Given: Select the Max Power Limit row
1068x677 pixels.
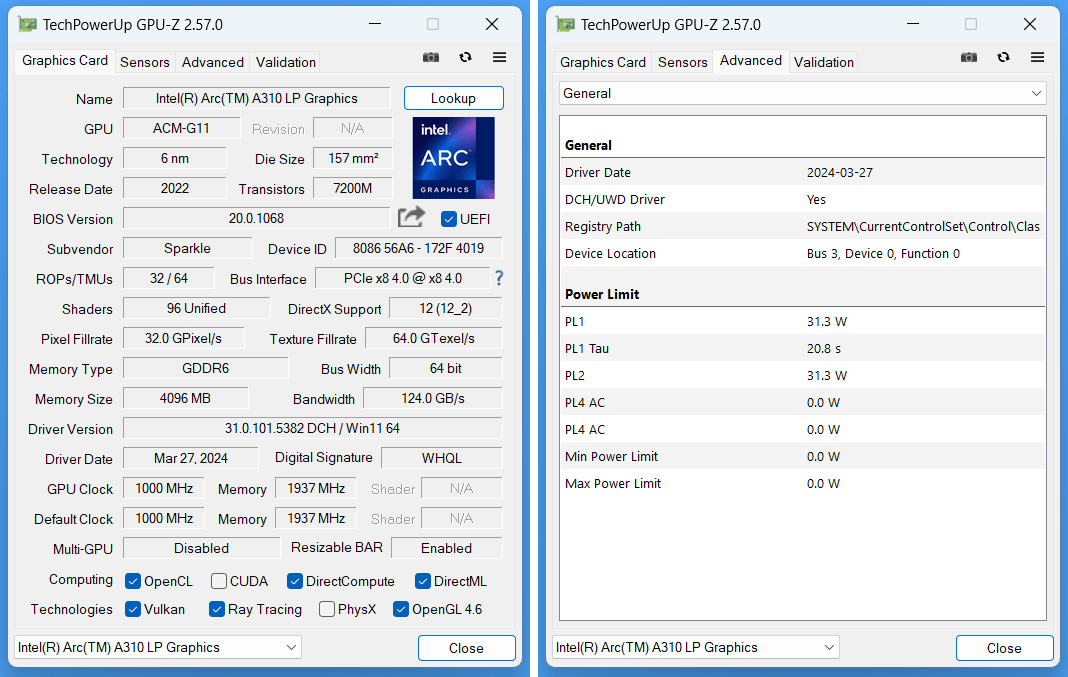Looking at the screenshot, I should click(802, 484).
